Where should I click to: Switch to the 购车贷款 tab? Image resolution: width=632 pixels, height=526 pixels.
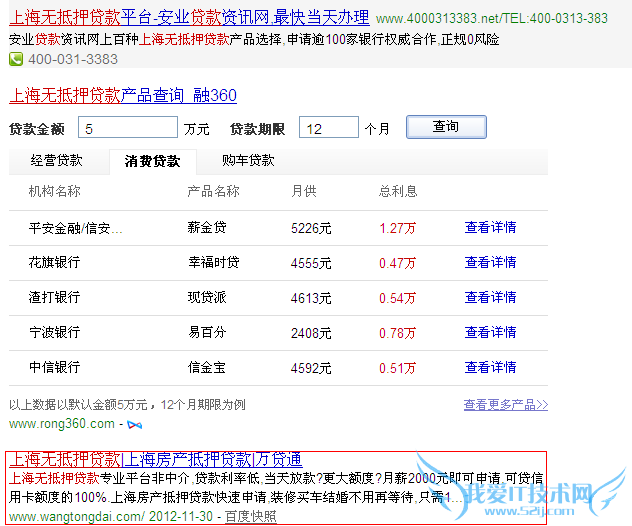coord(247,161)
